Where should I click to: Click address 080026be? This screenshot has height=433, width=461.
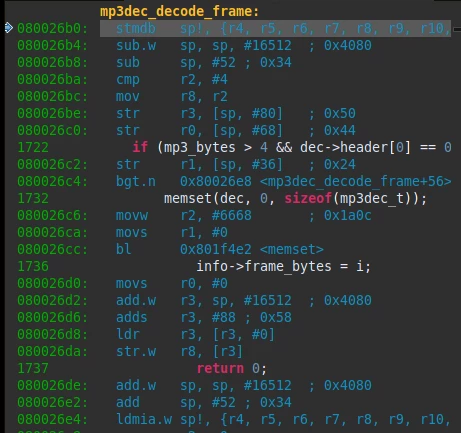pos(52,114)
